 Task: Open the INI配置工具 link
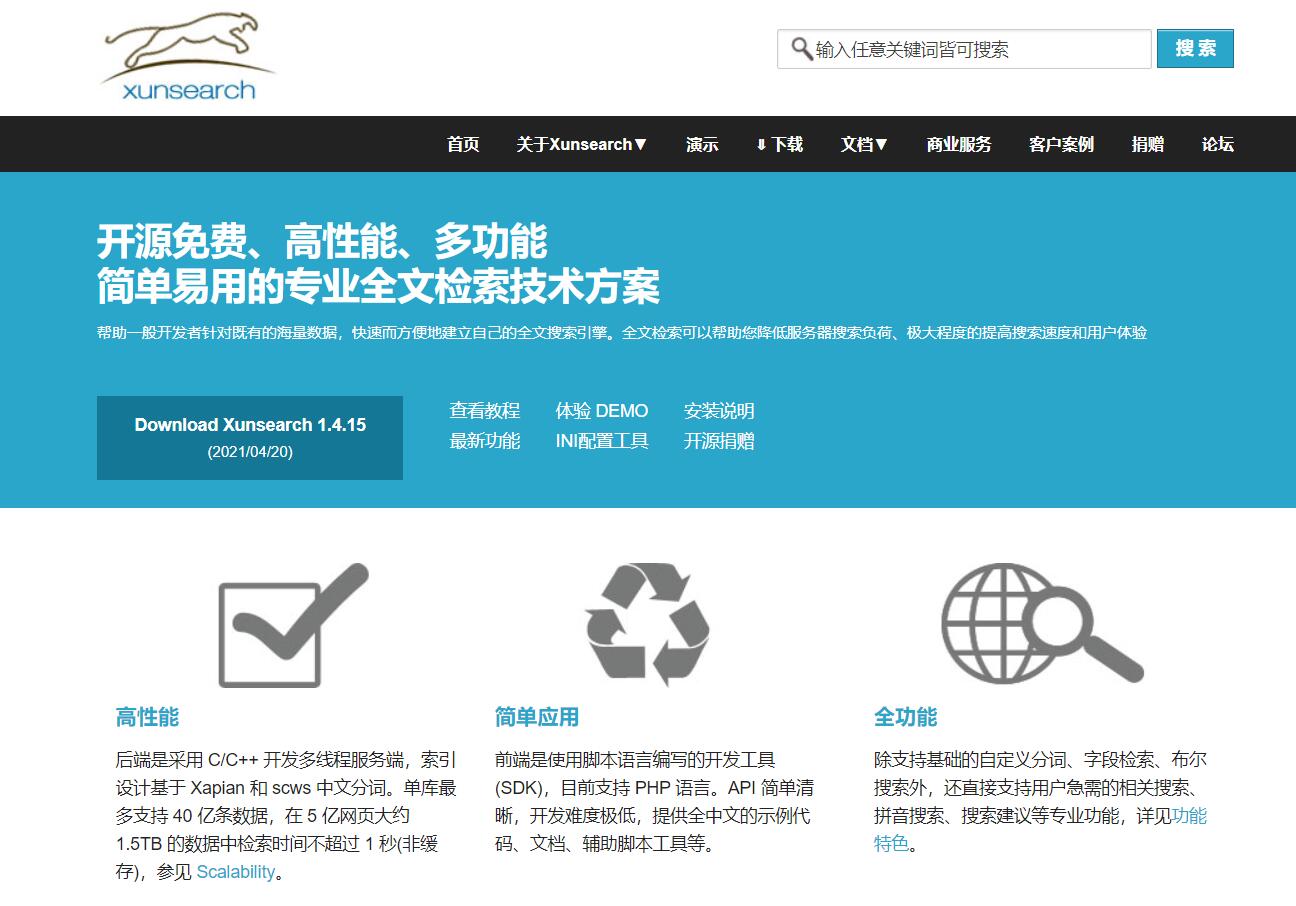(602, 441)
